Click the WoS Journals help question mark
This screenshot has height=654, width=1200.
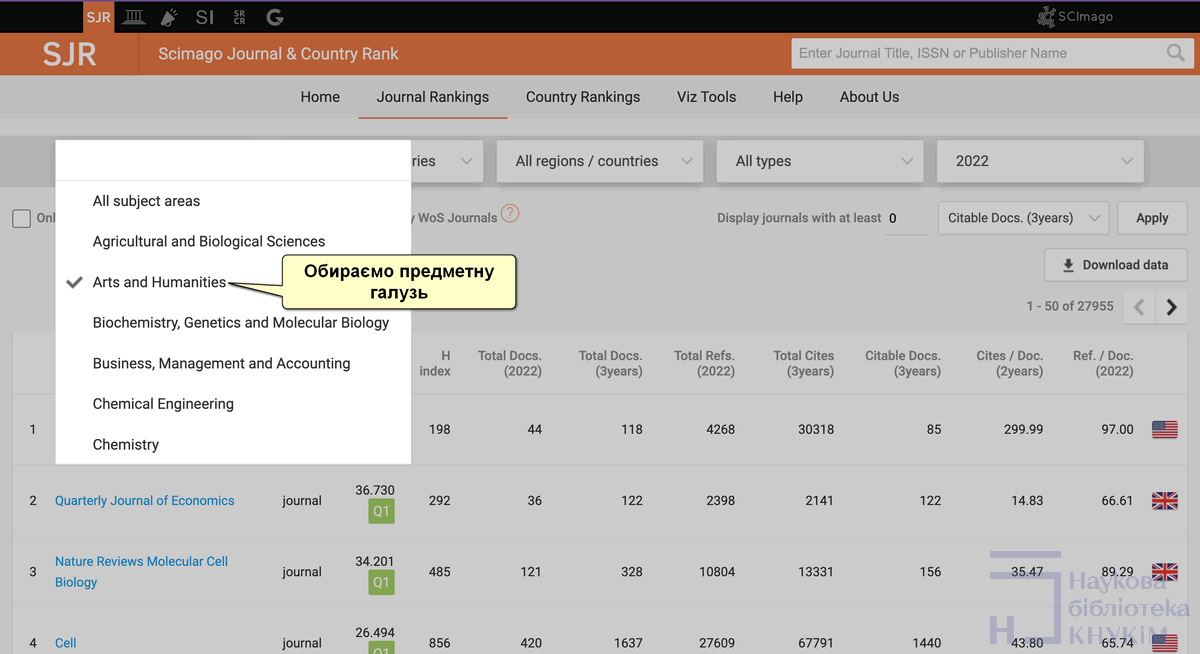coord(510,213)
